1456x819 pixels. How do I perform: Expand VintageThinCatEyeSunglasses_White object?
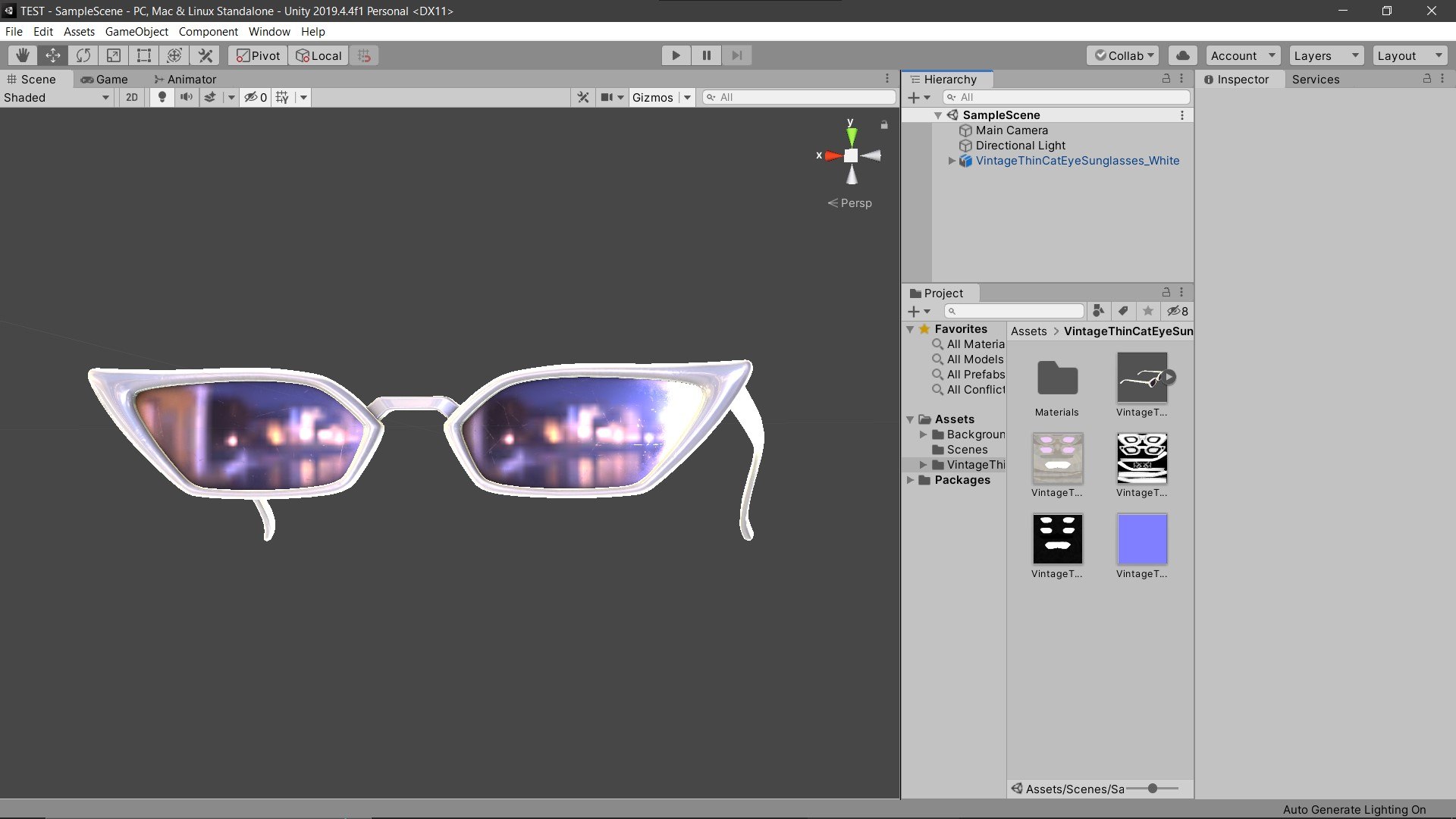point(952,161)
